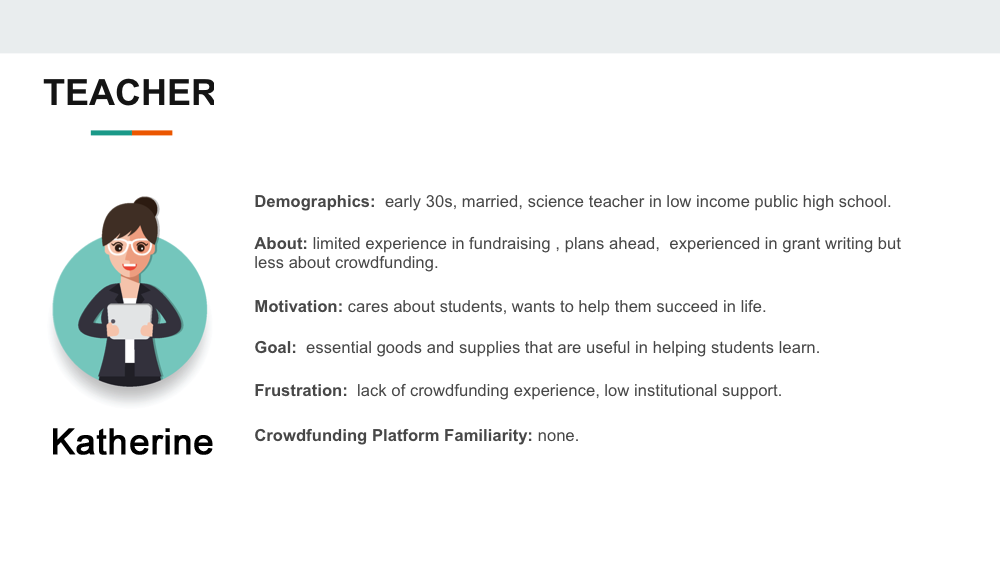Click the Motivation heading
The width and height of the screenshot is (1000, 563).
(298, 307)
